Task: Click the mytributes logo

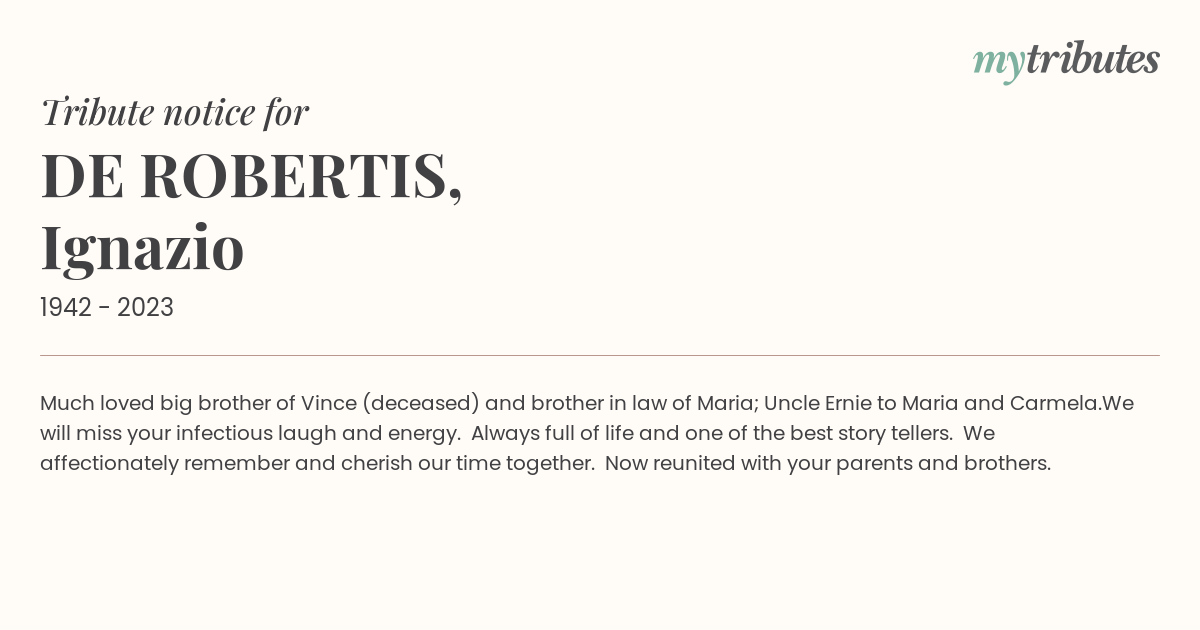Action: point(1066,61)
